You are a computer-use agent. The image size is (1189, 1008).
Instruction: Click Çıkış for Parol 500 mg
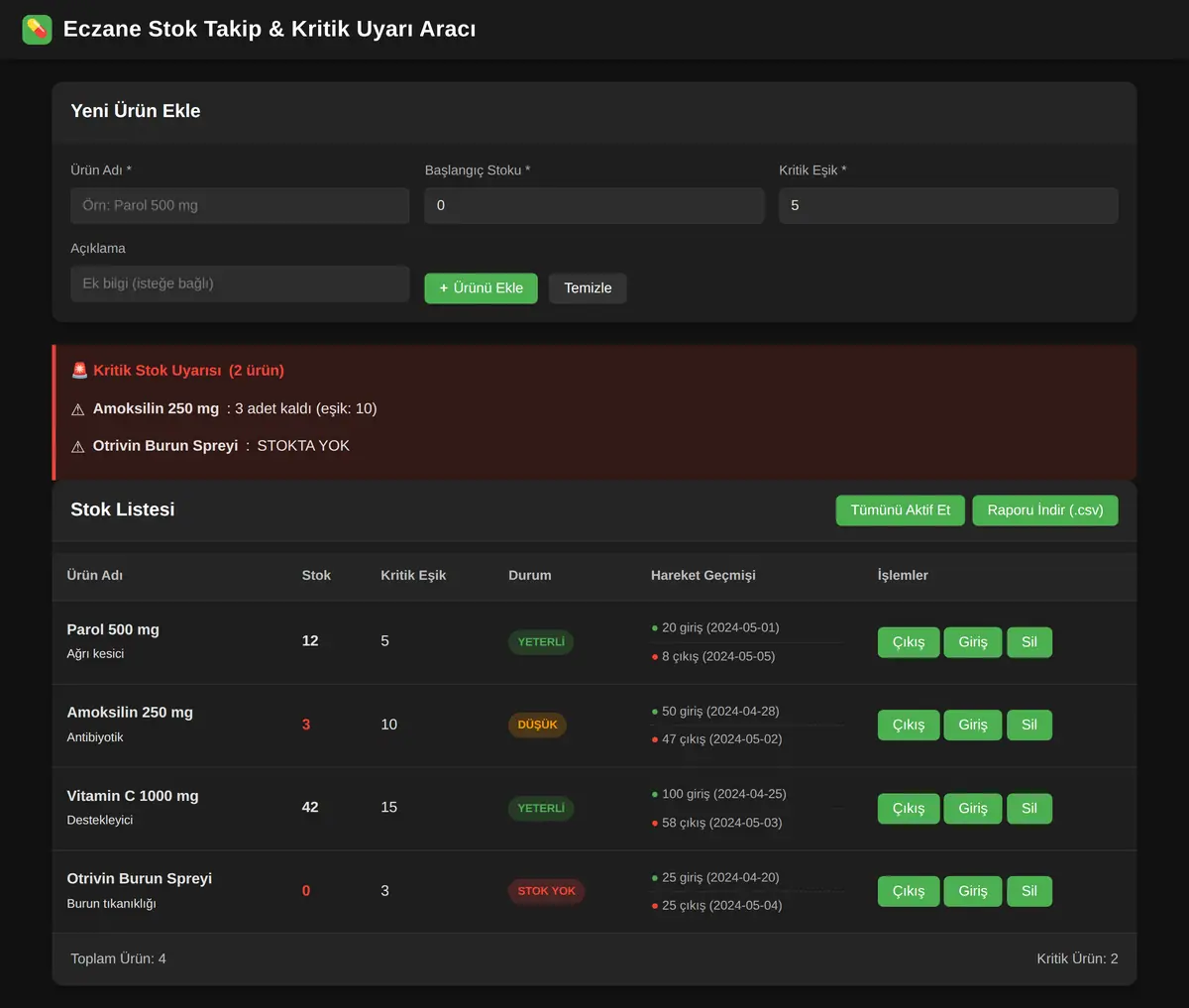(x=909, y=642)
